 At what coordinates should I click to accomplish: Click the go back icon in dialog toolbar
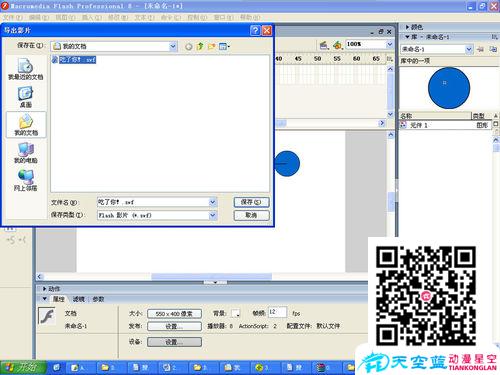tap(189, 46)
